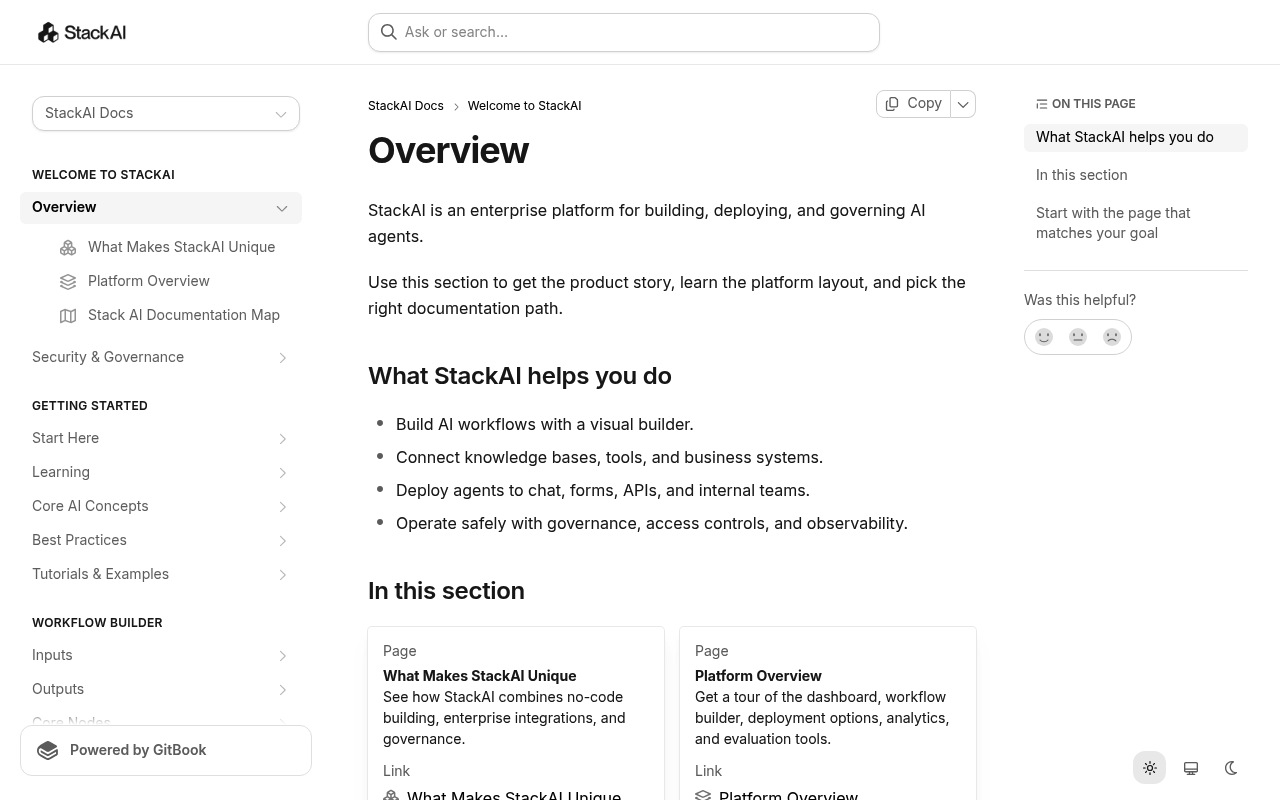Viewport: 1280px width, 800px height.
Task: Rate page with sad face icon
Action: [1112, 337]
